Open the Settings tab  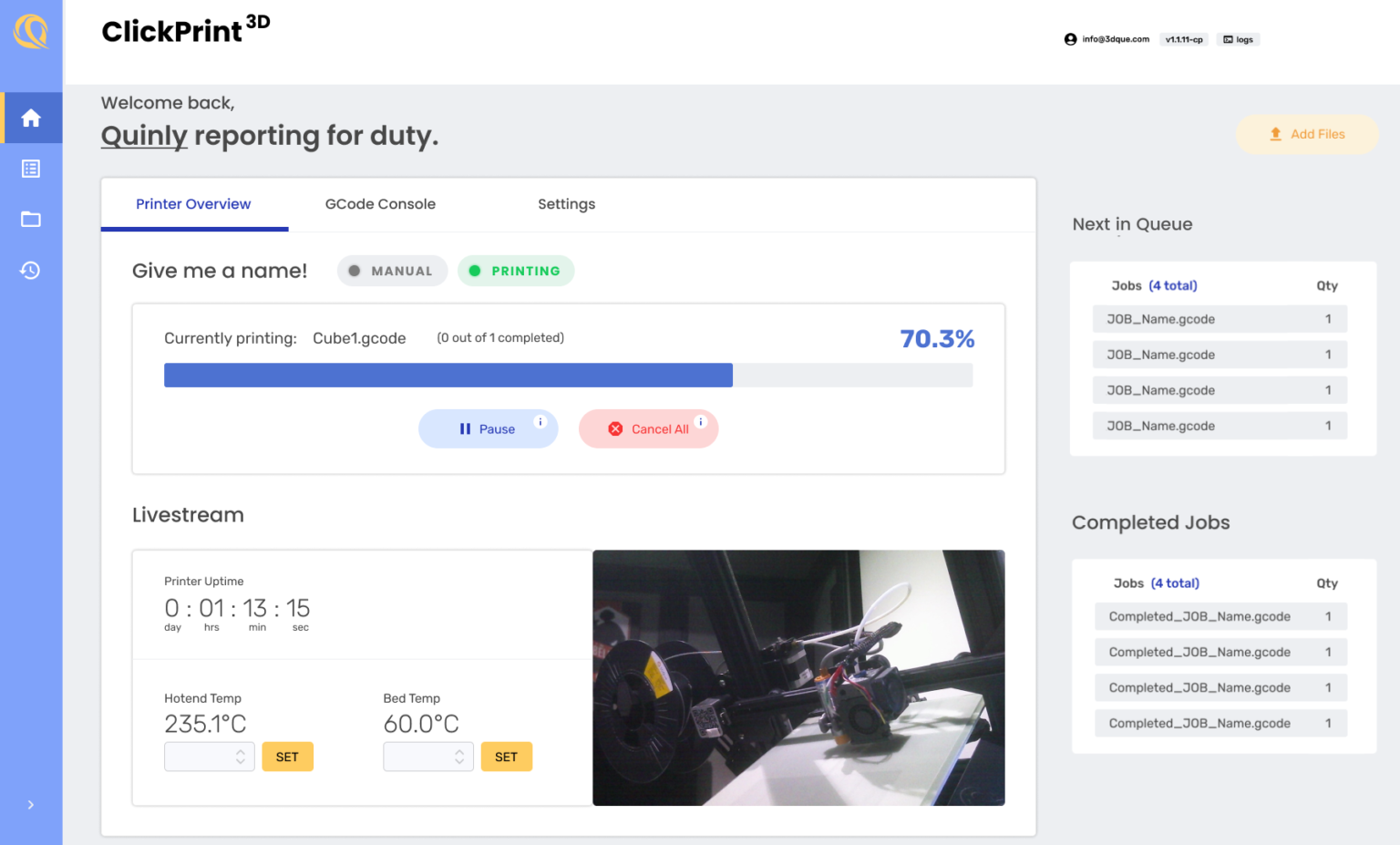click(x=566, y=204)
